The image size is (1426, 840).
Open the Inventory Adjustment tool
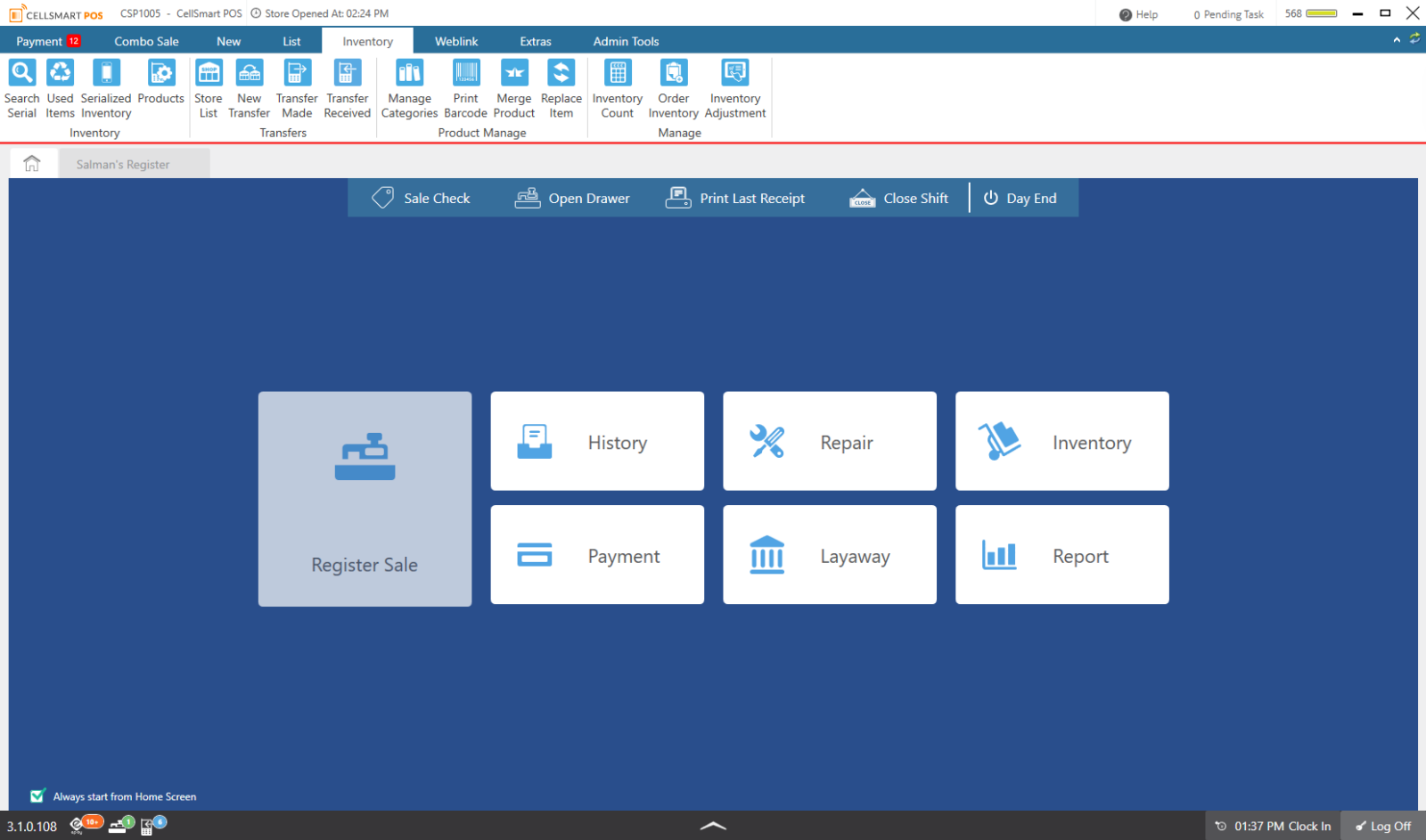pyautogui.click(x=734, y=86)
